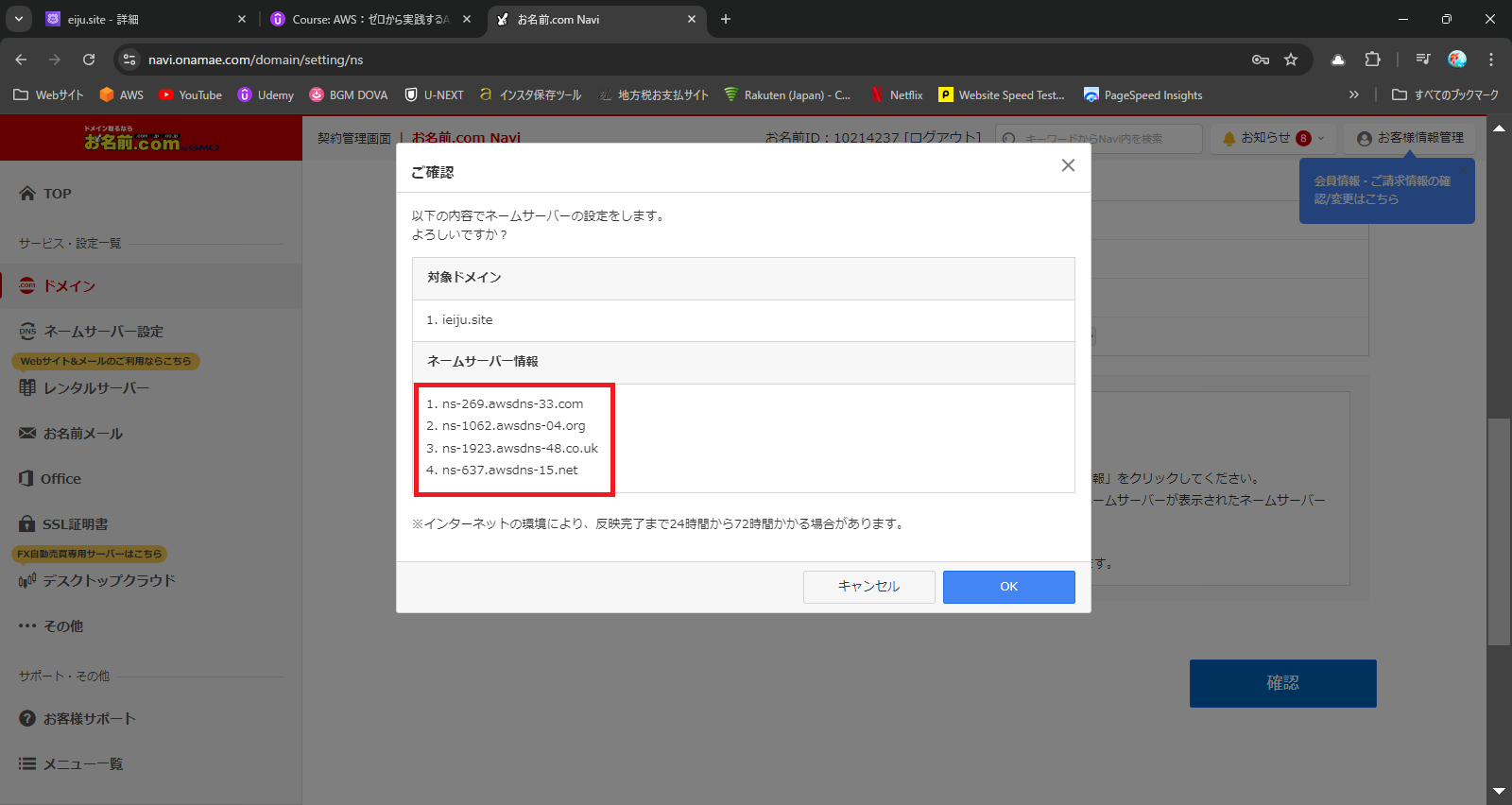Open ネームサーバー設定 in sidebar
1512x805 pixels.
[x=92, y=332]
